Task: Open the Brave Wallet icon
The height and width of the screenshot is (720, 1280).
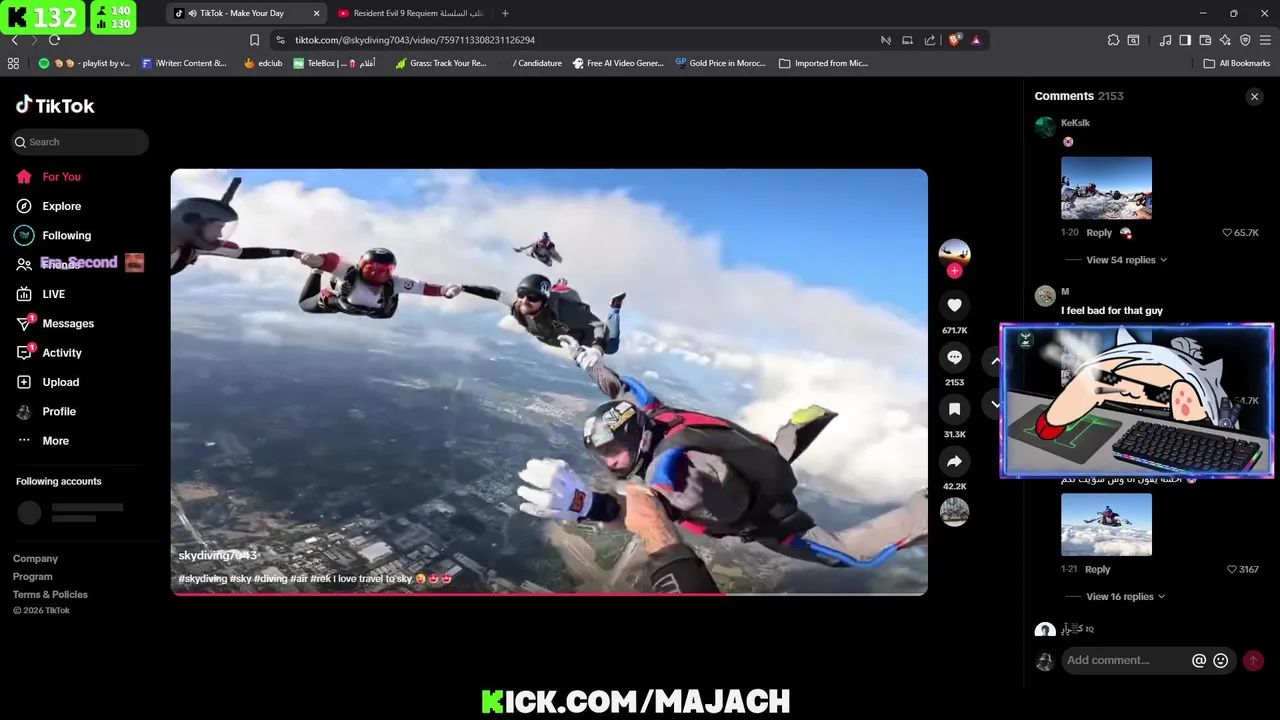Action: click(x=1205, y=40)
